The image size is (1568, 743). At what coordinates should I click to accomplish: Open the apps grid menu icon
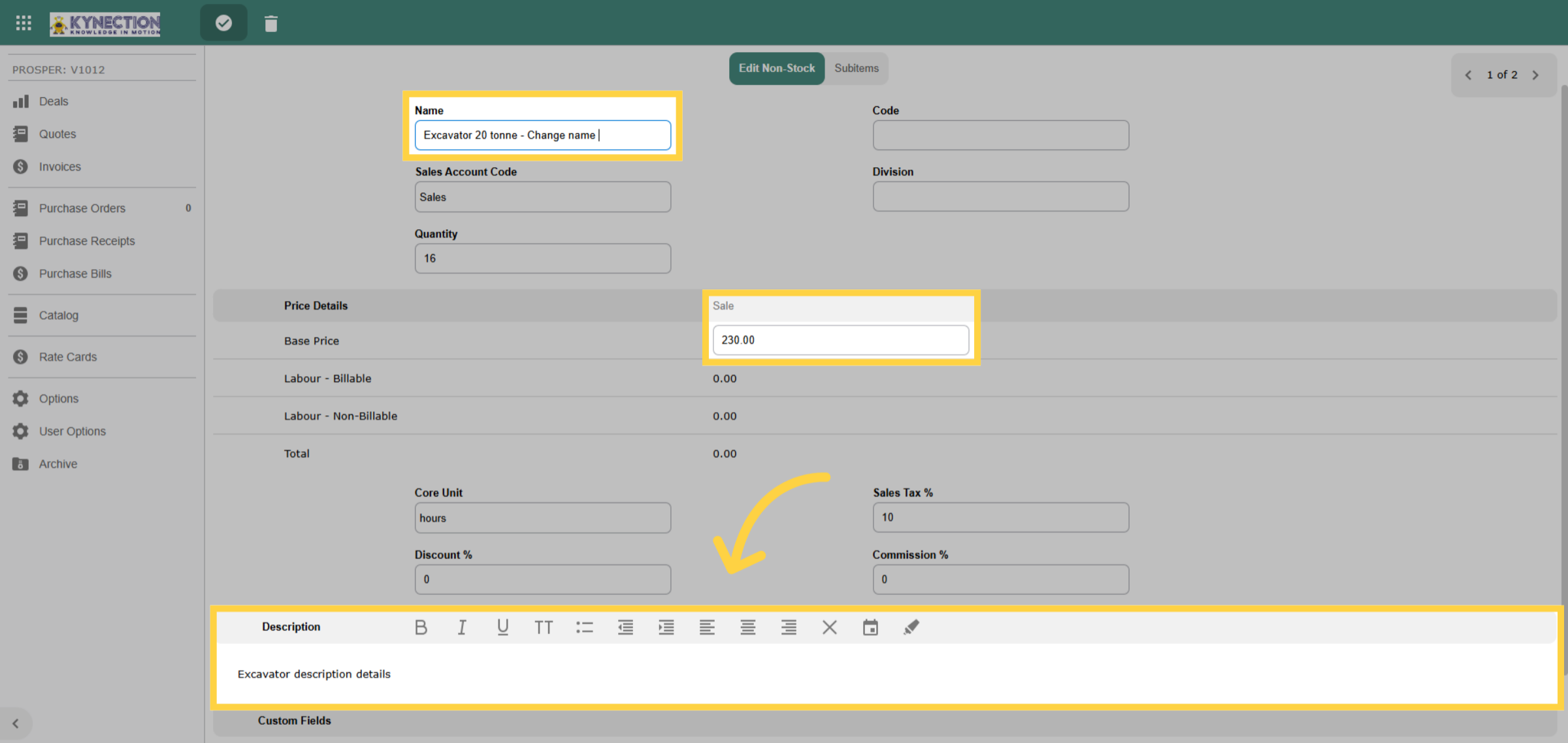pyautogui.click(x=24, y=24)
